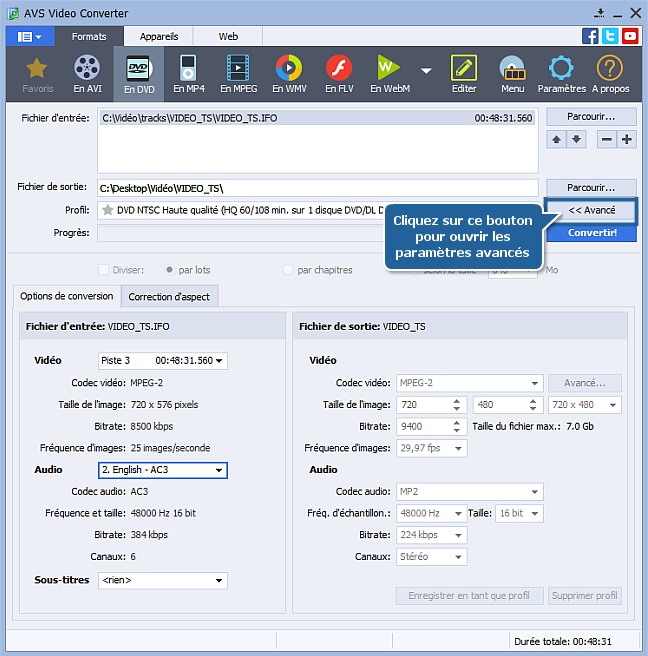Screen dimensions: 648x656
Task: Select the par chapitres radio button
Action: point(289,270)
